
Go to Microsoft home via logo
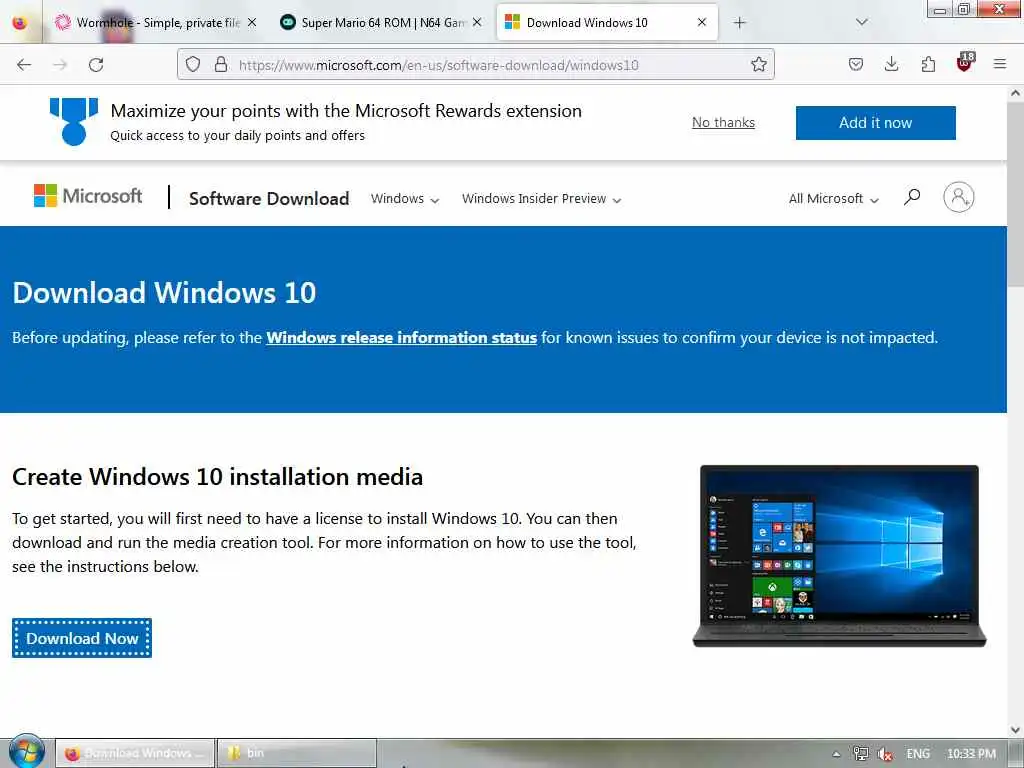pos(88,196)
